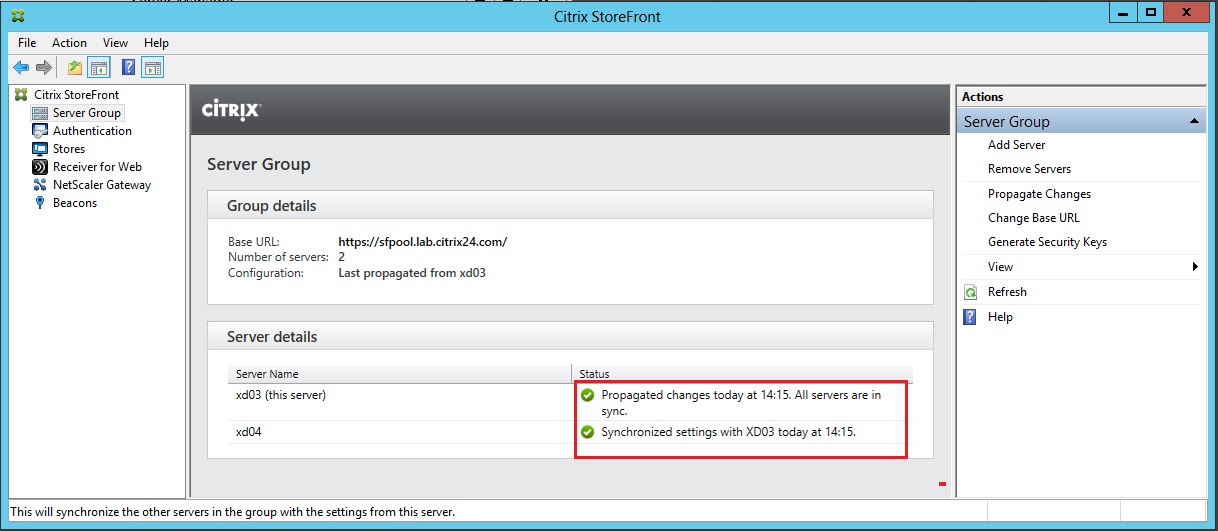The width and height of the screenshot is (1218, 531).
Task: Open the Action menu
Action: (70, 43)
